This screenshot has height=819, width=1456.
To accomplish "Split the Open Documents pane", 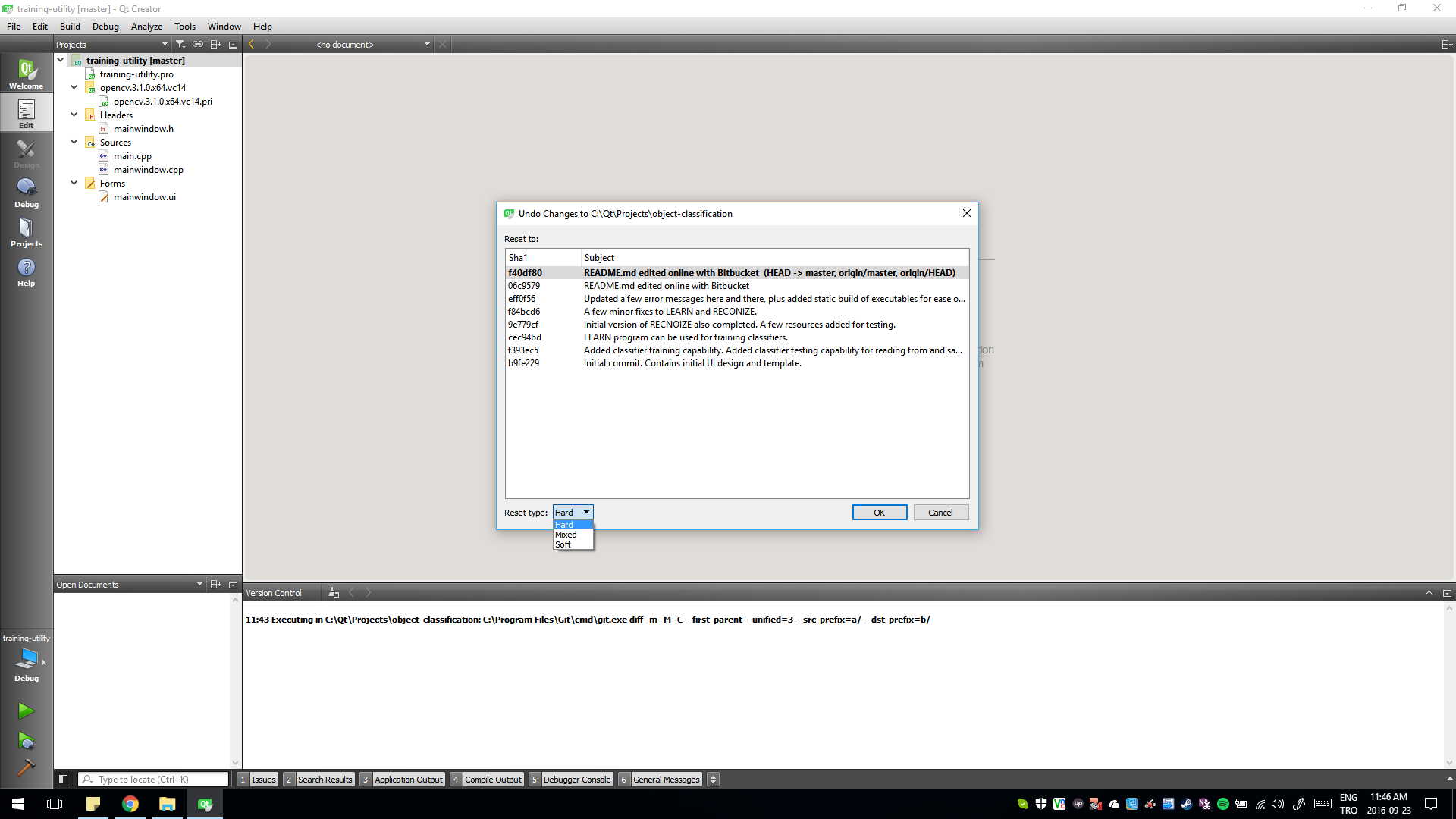I will [216, 585].
